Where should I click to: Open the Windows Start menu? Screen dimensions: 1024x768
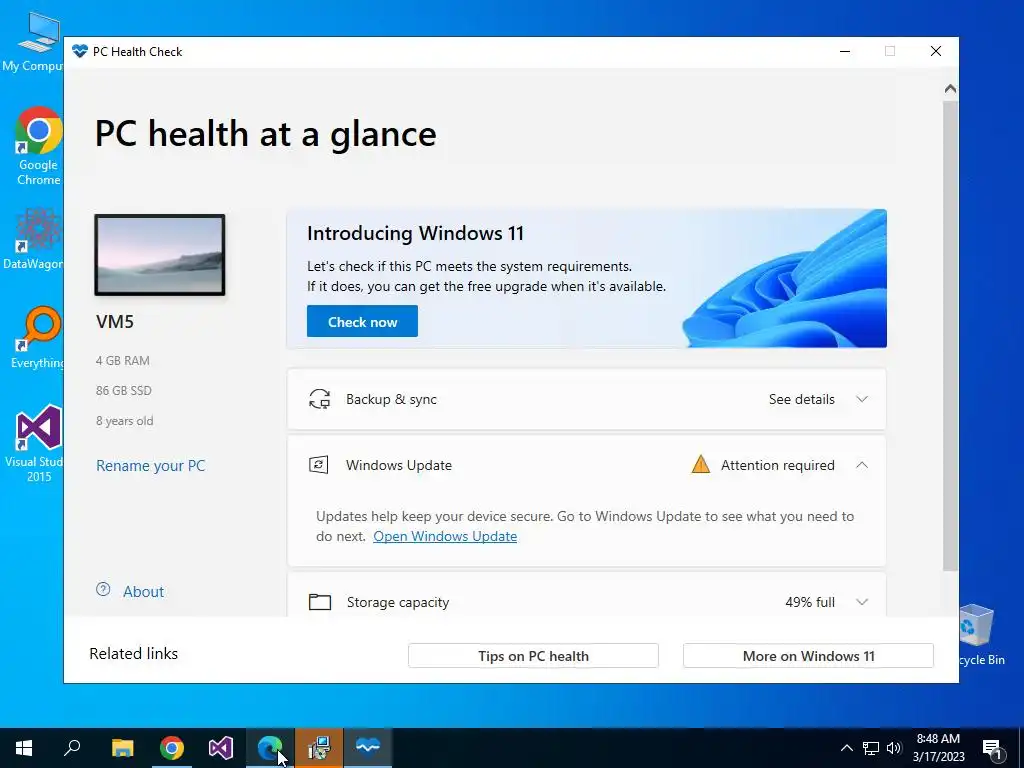click(x=24, y=748)
